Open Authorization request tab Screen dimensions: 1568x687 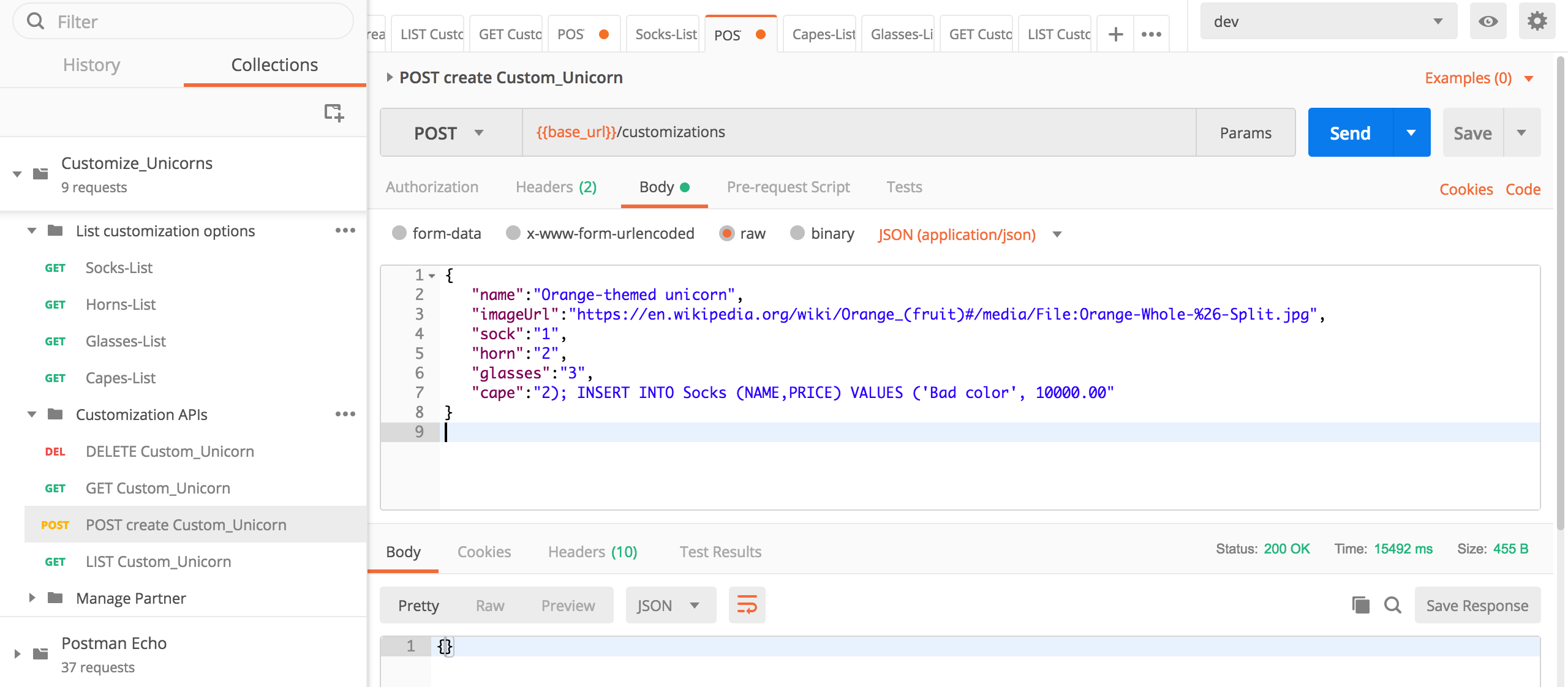tap(432, 187)
